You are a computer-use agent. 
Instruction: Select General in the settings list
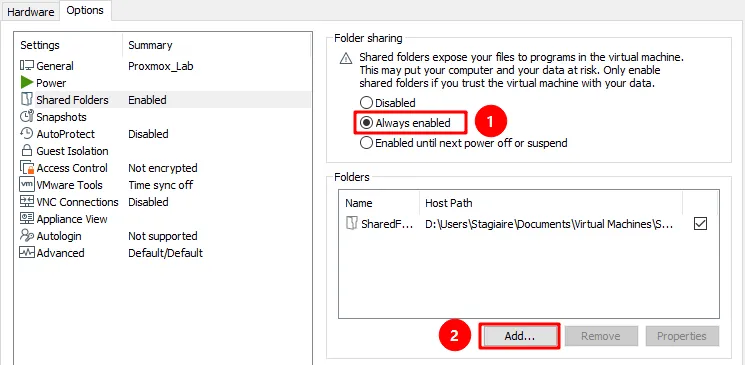[x=55, y=66]
